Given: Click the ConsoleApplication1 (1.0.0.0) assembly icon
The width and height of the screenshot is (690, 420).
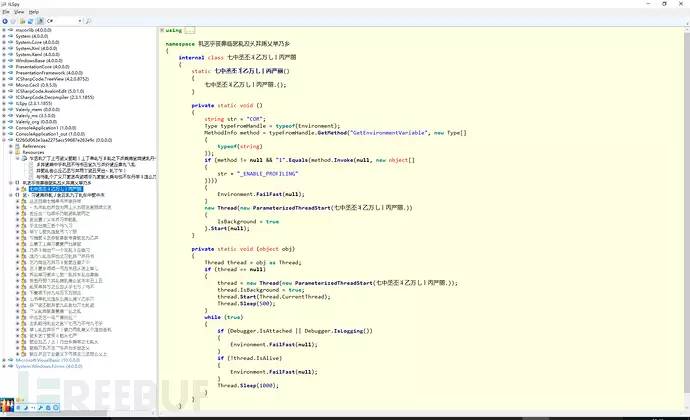Looking at the screenshot, I should (x=11, y=128).
